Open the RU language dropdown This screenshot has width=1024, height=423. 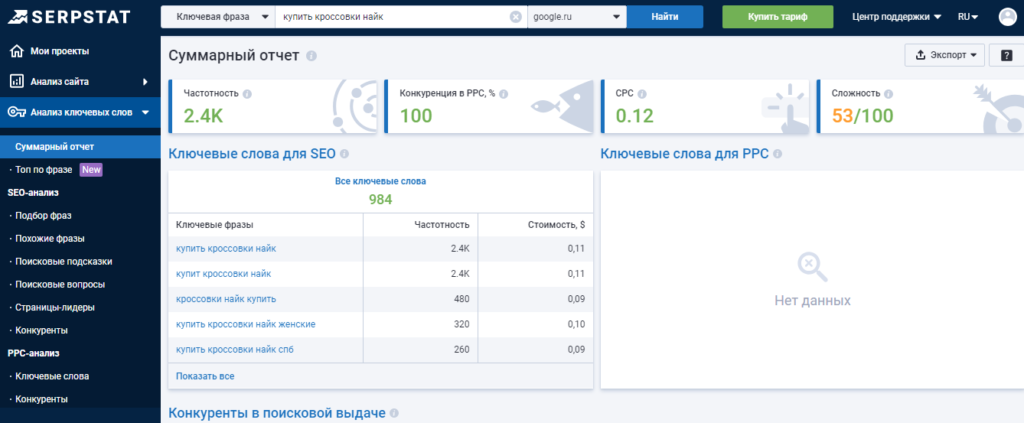pyautogui.click(x=968, y=17)
